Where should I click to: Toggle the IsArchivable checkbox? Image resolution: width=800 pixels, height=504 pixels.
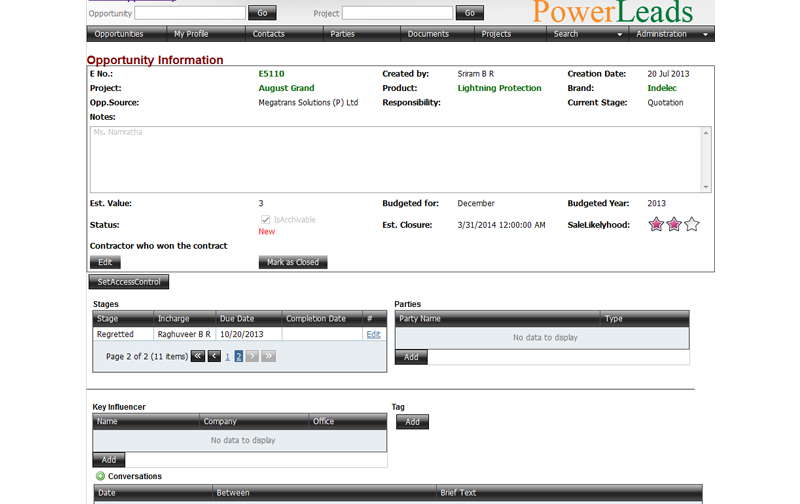(x=265, y=219)
